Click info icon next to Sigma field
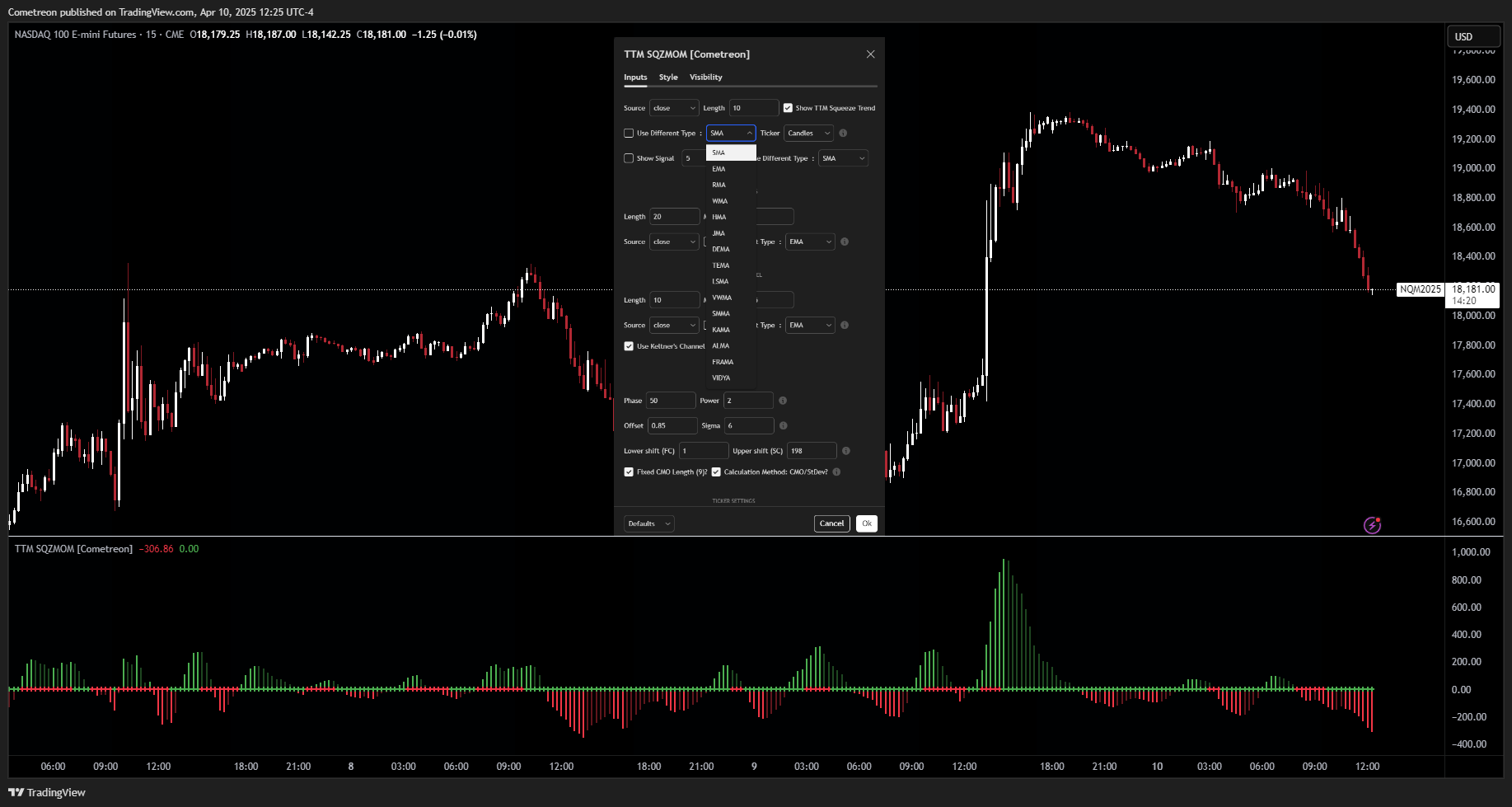Image resolution: width=1512 pixels, height=807 pixels. [784, 426]
